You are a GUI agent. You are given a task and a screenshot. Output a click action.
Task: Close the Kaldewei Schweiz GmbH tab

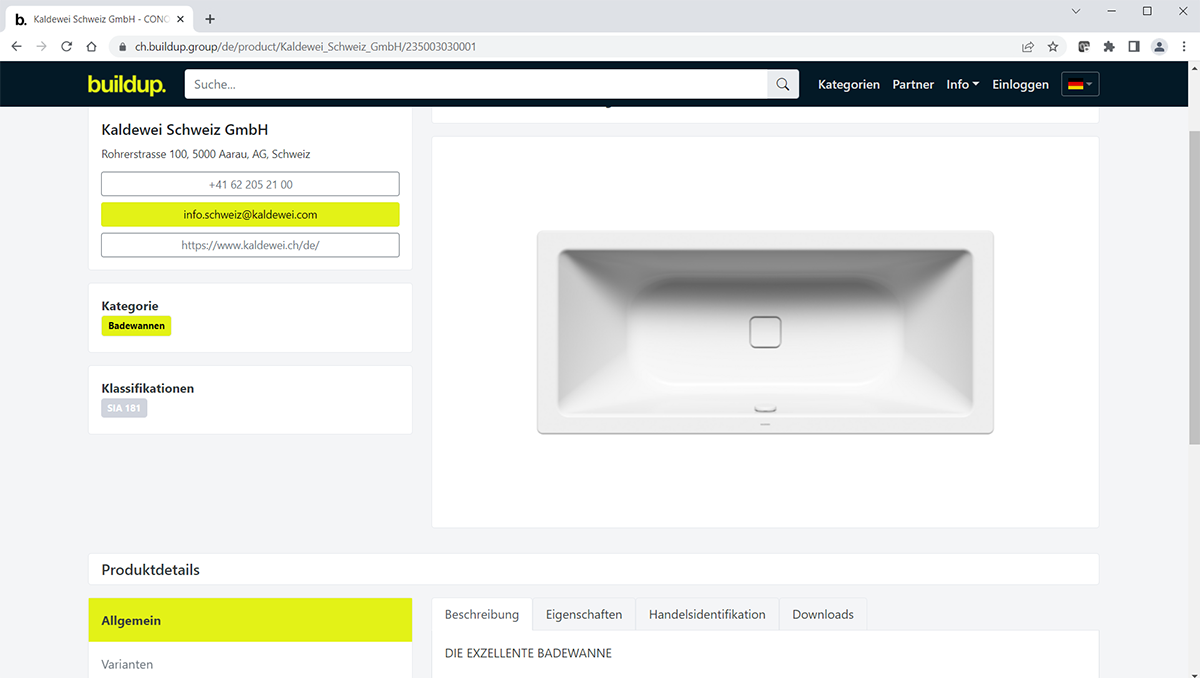pos(181,19)
